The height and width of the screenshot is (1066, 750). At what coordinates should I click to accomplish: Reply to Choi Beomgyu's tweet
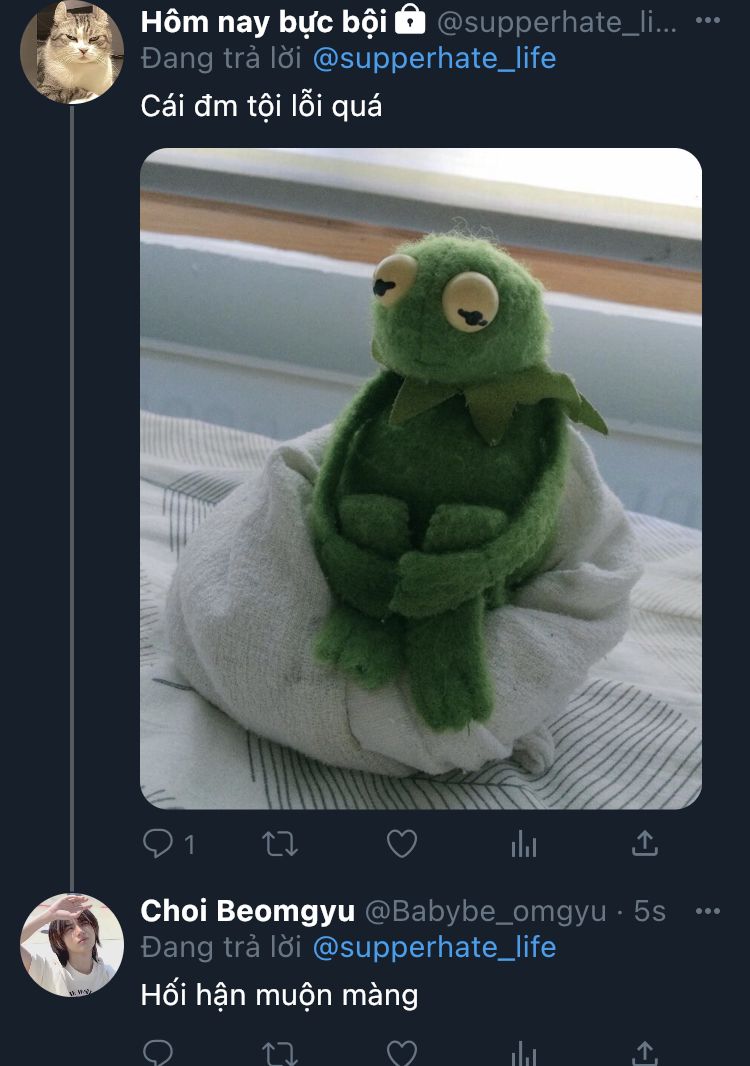[158, 1052]
